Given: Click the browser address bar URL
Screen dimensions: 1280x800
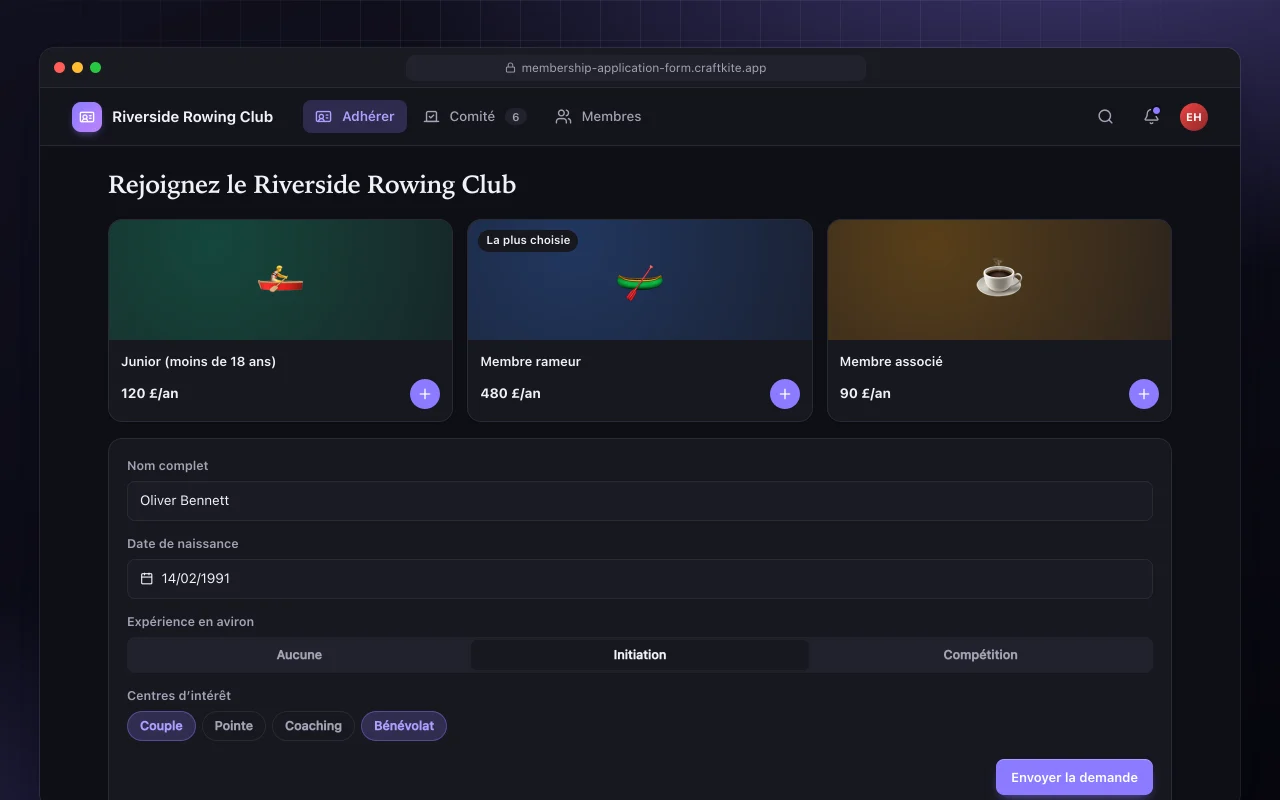Looking at the screenshot, I should (636, 68).
